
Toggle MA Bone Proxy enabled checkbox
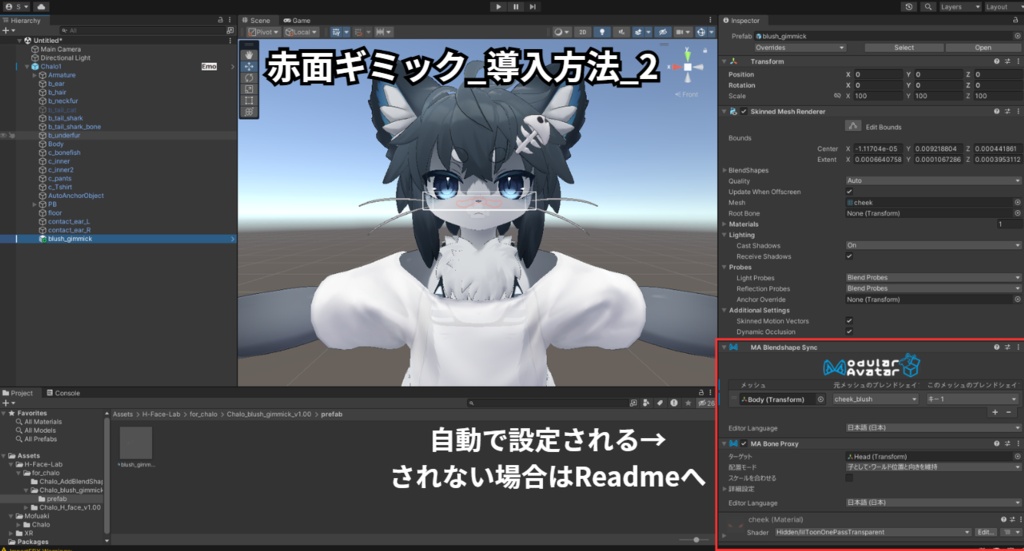pos(743,444)
